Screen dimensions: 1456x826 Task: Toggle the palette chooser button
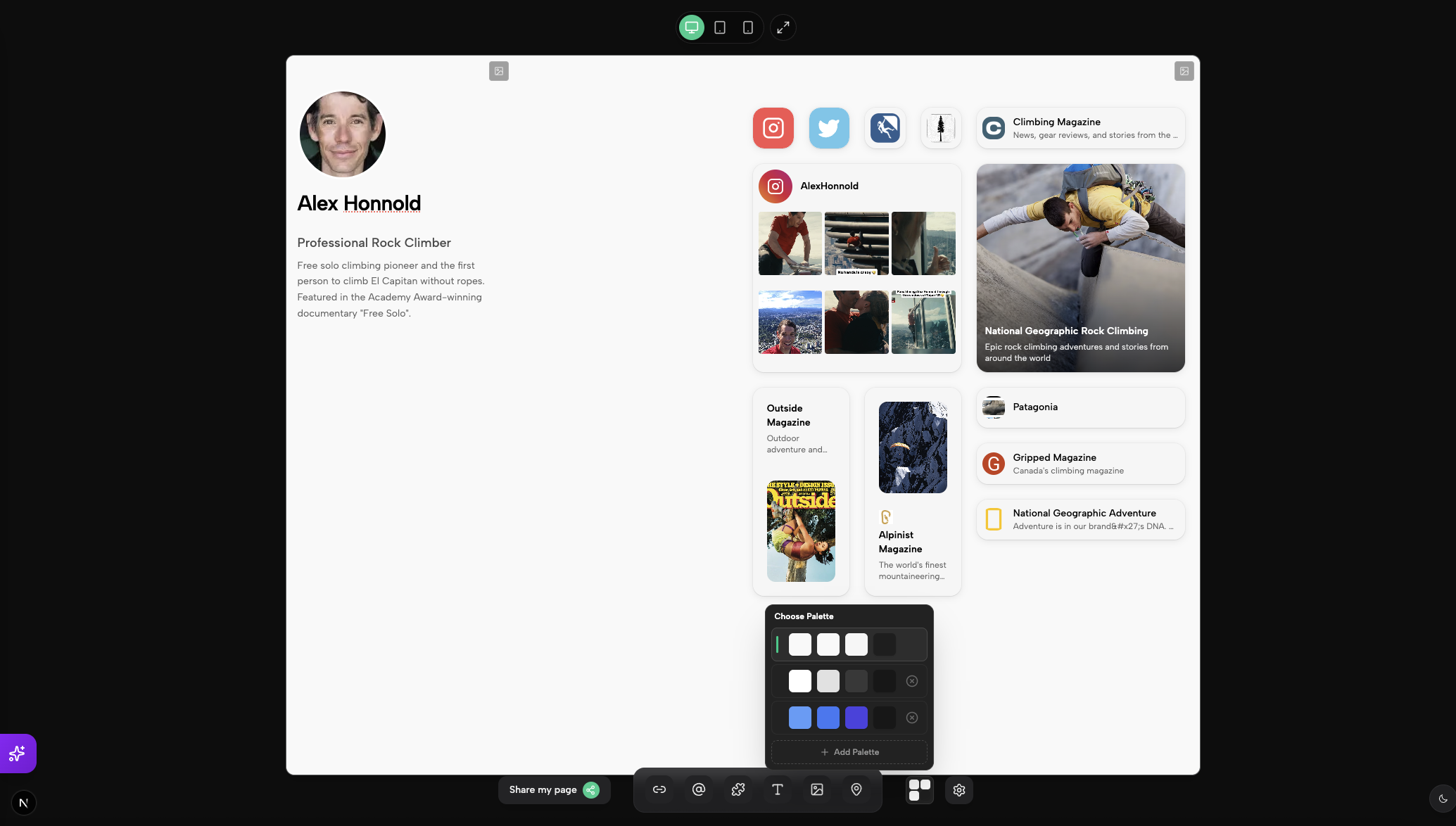point(919,789)
